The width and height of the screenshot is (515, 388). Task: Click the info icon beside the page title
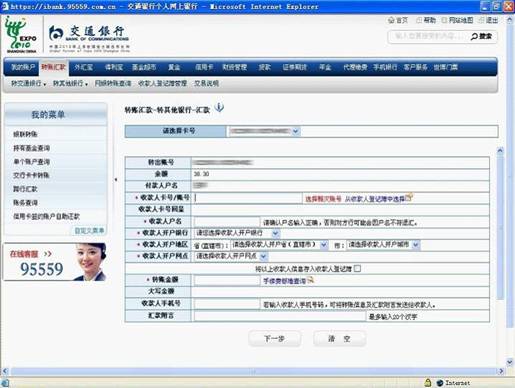(x=219, y=108)
